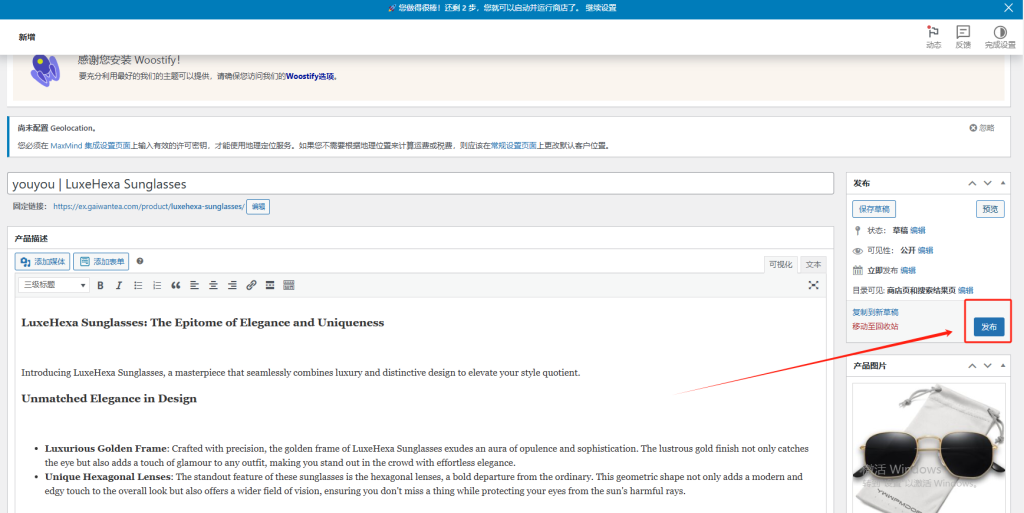This screenshot has height=513, width=1024.
Task: Move the 产品图片 panel down
Action: click(x=987, y=366)
